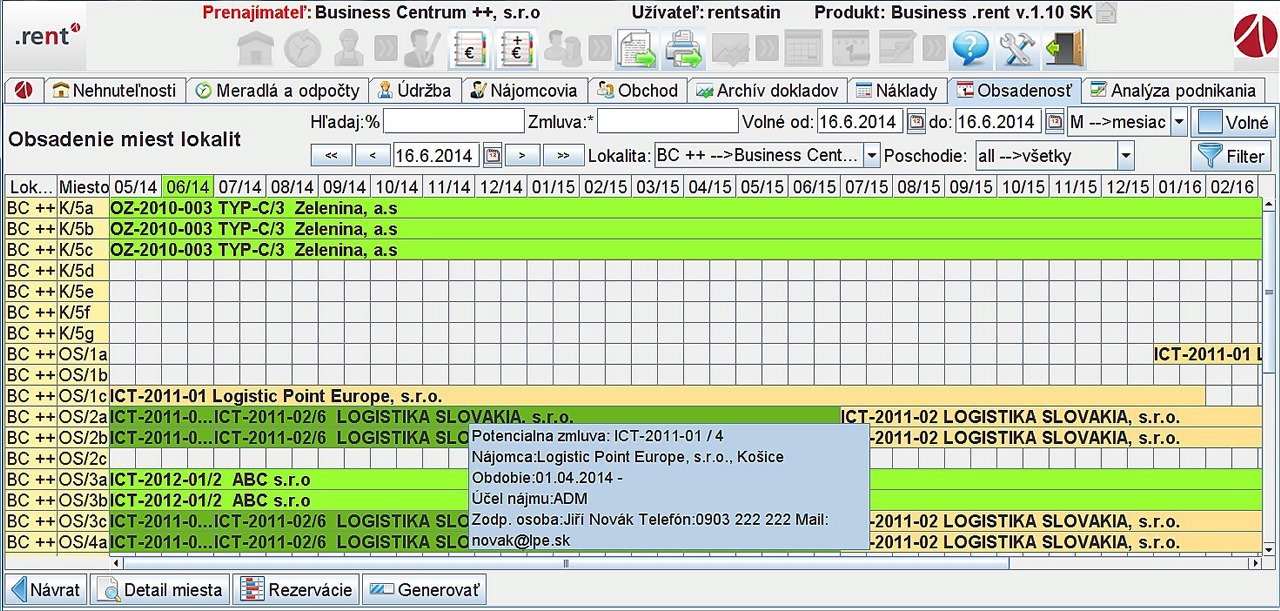Open the plus-euro ledger notebook icon
This screenshot has width=1280, height=611.
(x=516, y=48)
